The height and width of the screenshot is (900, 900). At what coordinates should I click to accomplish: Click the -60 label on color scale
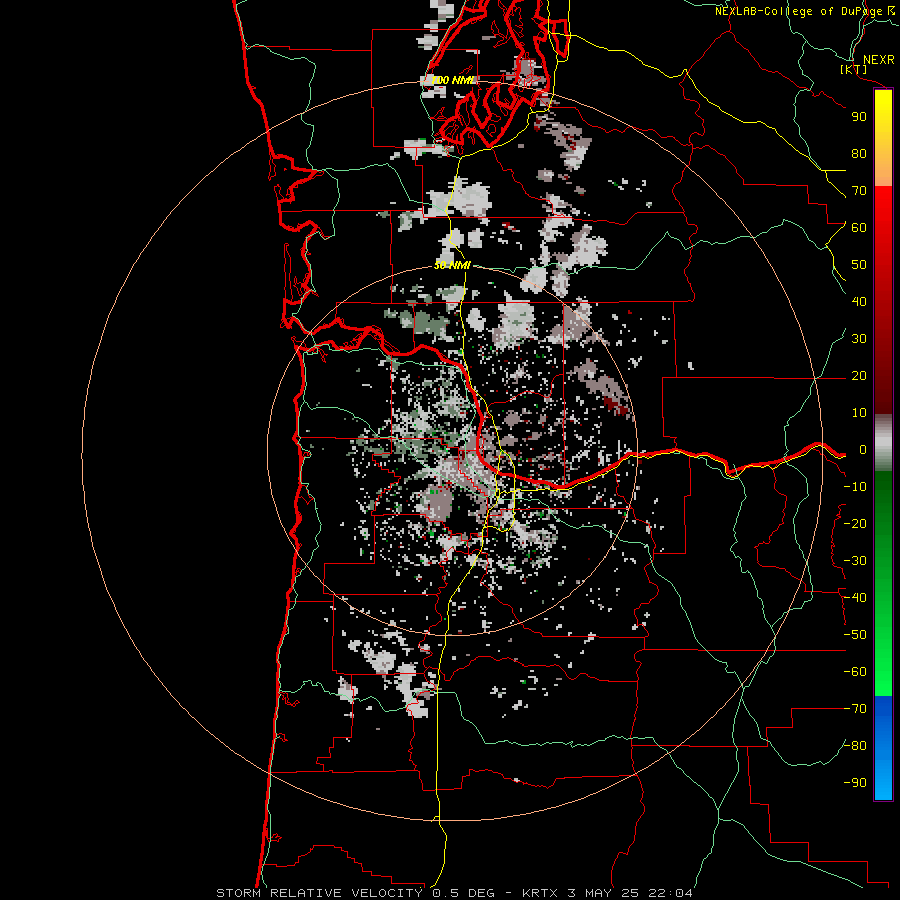tap(855, 672)
